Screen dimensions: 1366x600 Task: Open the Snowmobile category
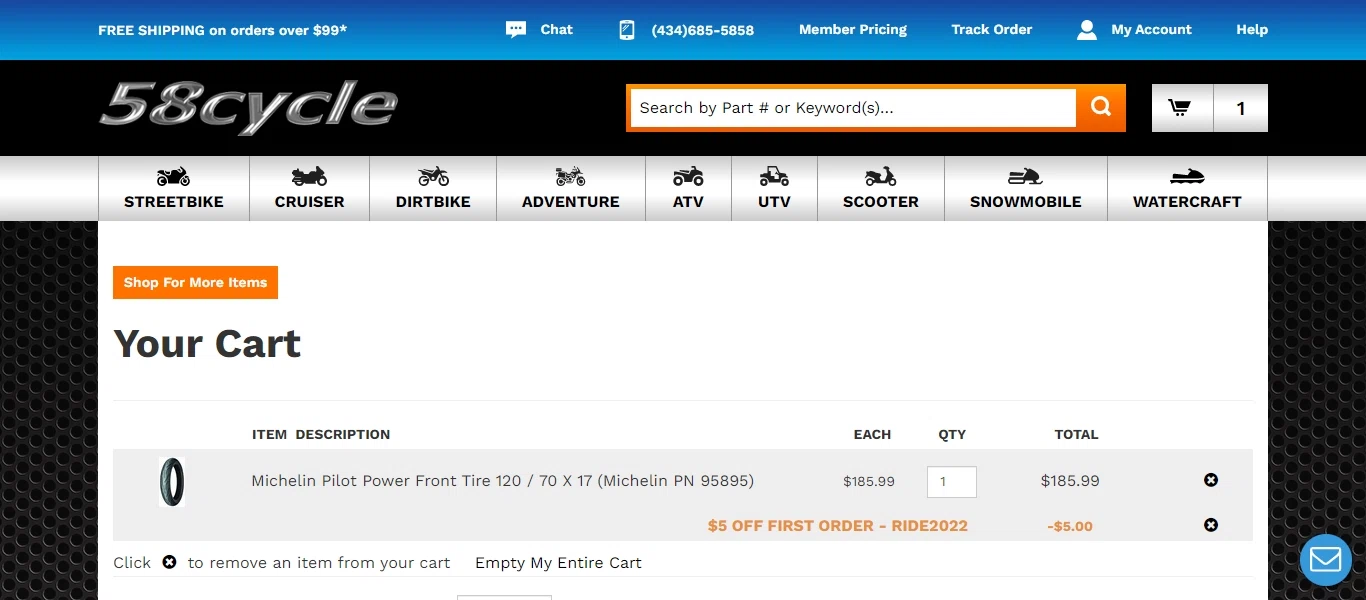(1026, 188)
